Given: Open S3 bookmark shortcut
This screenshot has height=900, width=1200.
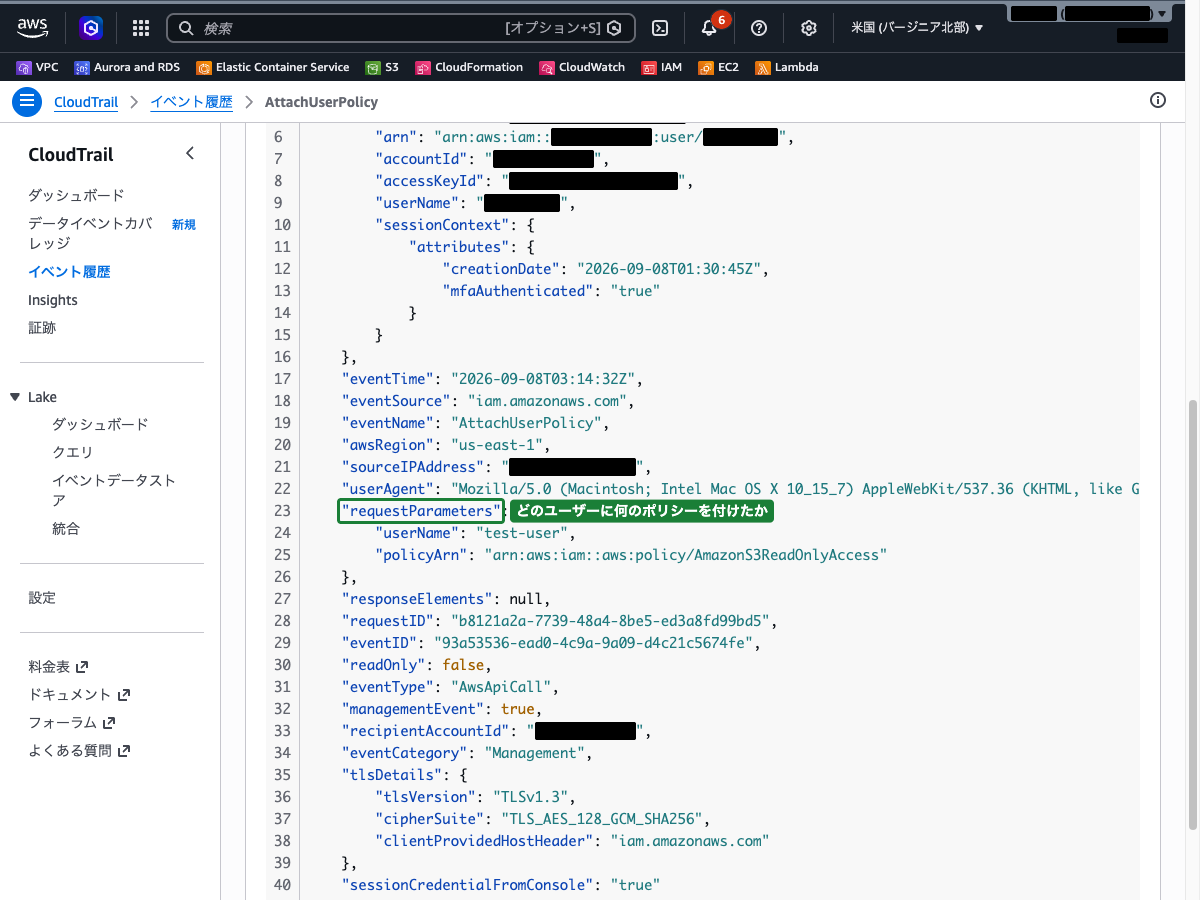Looking at the screenshot, I should [383, 67].
